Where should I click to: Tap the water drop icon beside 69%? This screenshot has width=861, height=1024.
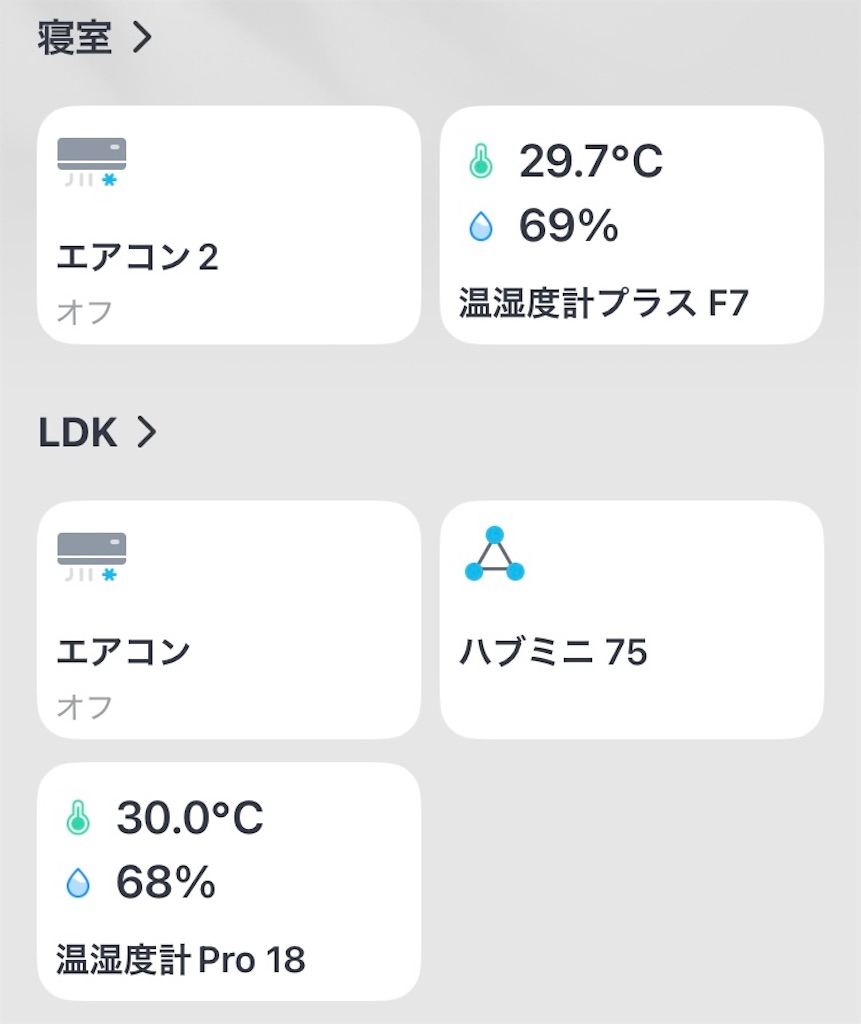click(481, 226)
